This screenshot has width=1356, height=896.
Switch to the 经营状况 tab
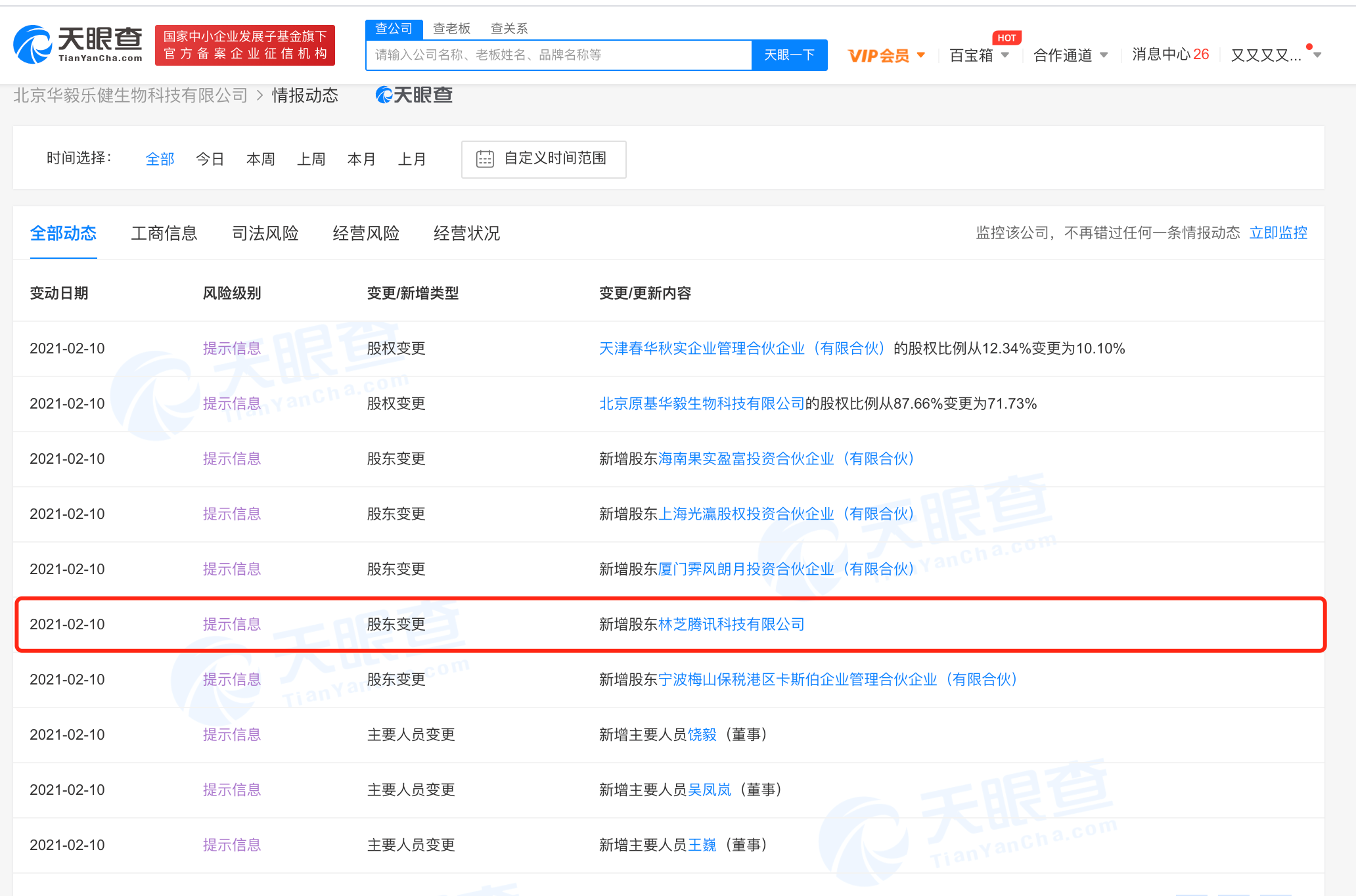(466, 233)
